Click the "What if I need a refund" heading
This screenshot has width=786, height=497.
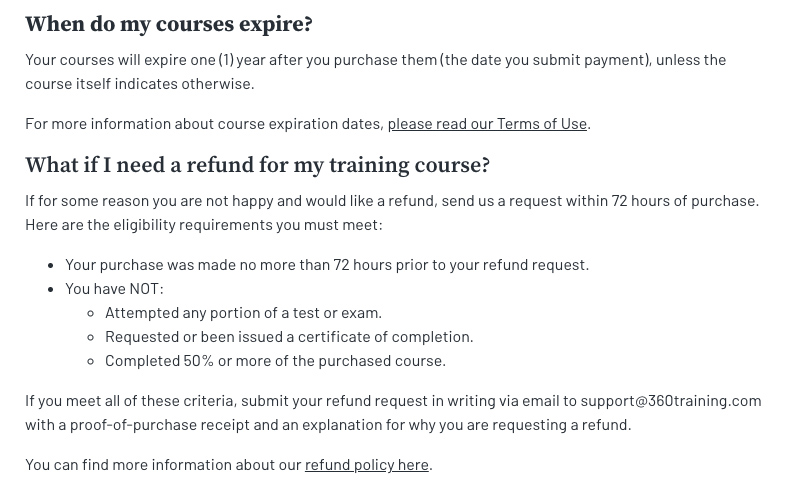click(x=257, y=165)
